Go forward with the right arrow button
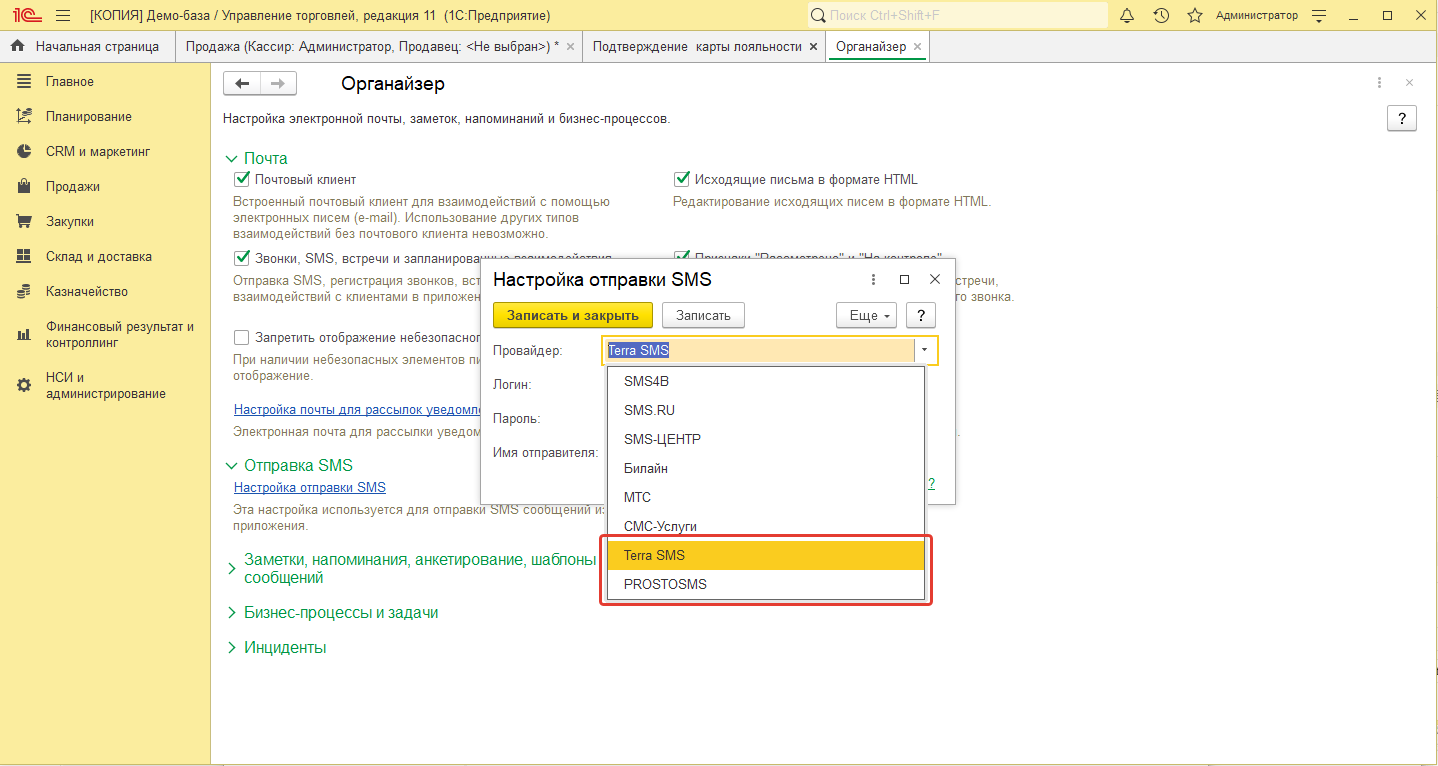This screenshot has width=1438, height=766. tap(278, 84)
